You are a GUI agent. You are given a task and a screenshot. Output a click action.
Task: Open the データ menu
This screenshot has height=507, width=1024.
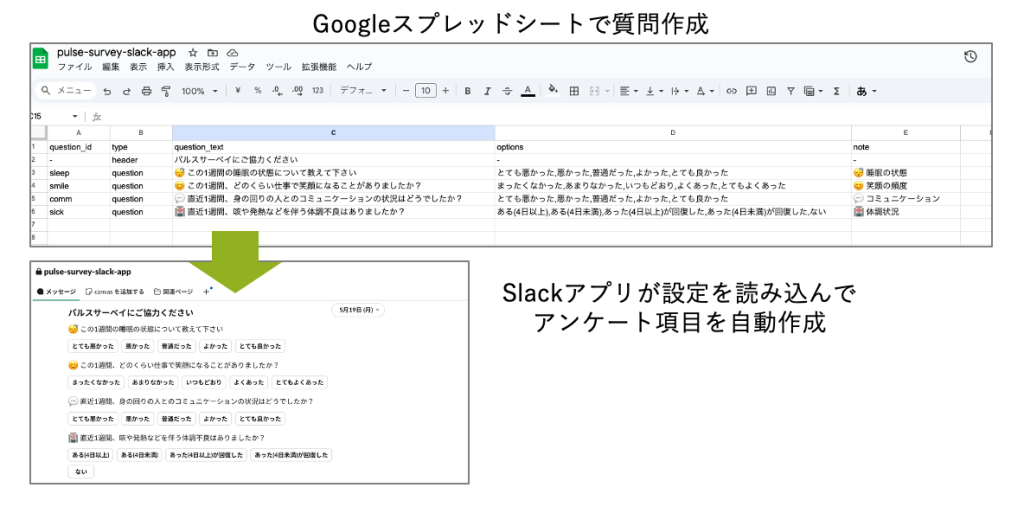click(242, 67)
